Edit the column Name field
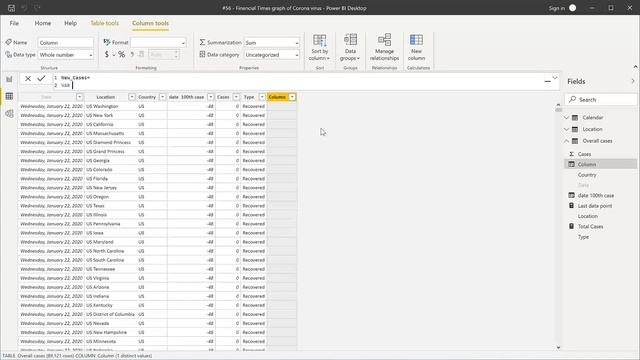 [65, 42]
